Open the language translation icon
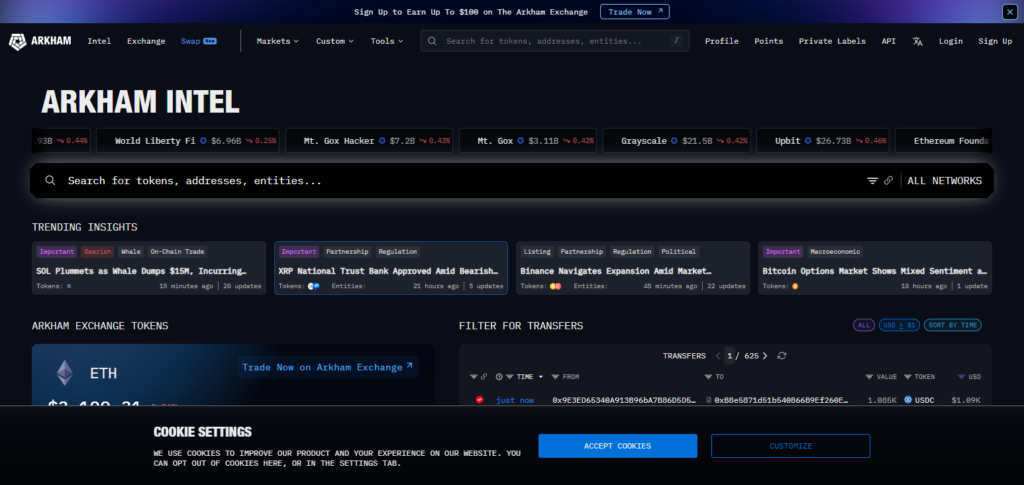 (x=918, y=41)
